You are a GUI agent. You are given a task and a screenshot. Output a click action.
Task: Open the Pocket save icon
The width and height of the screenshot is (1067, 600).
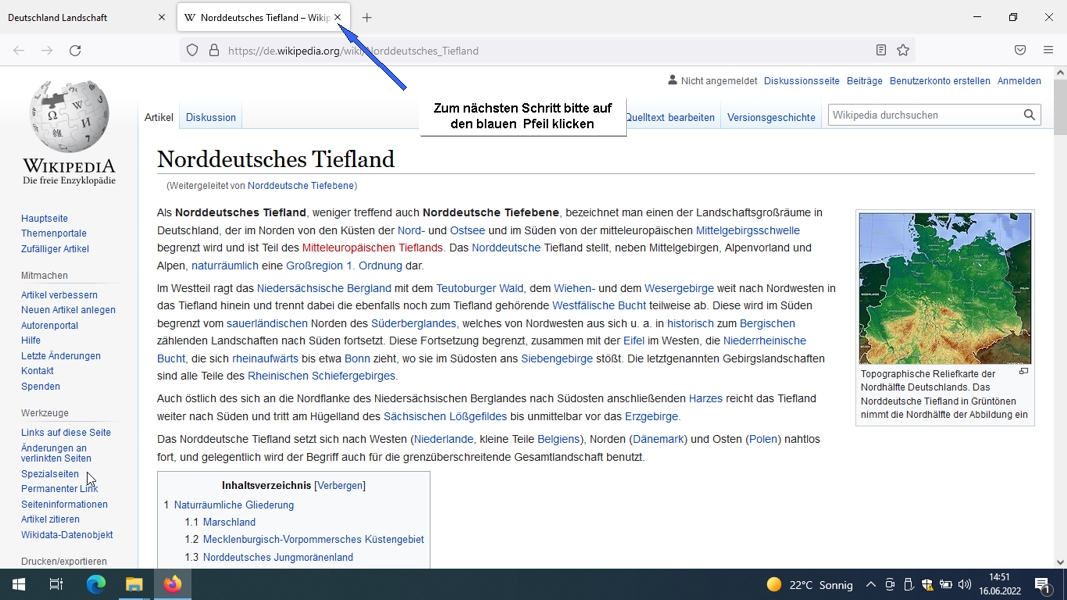tap(1020, 50)
